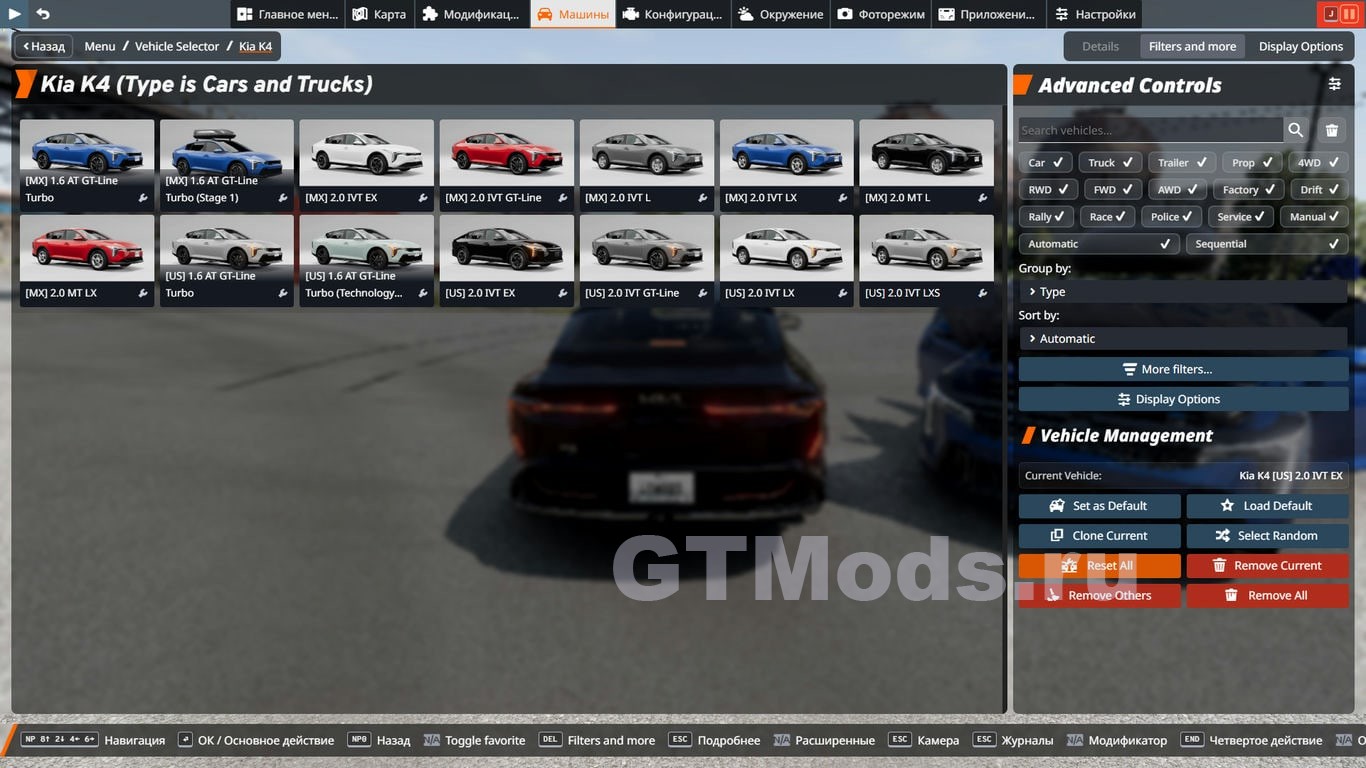Click Vehicle Selector in breadcrumb
The height and width of the screenshot is (768, 1366).
(177, 46)
